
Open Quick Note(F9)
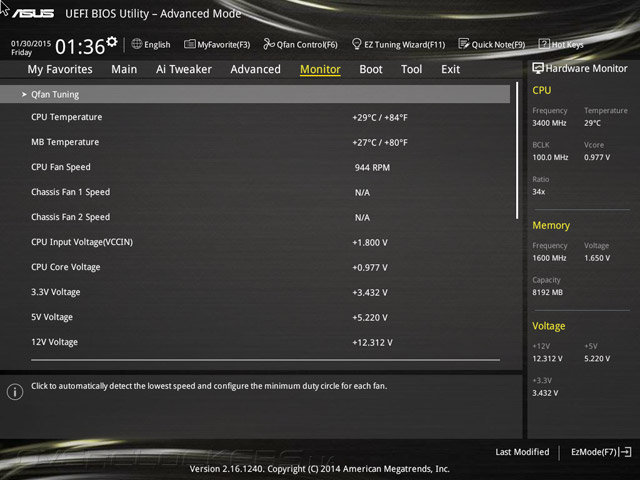(x=492, y=44)
